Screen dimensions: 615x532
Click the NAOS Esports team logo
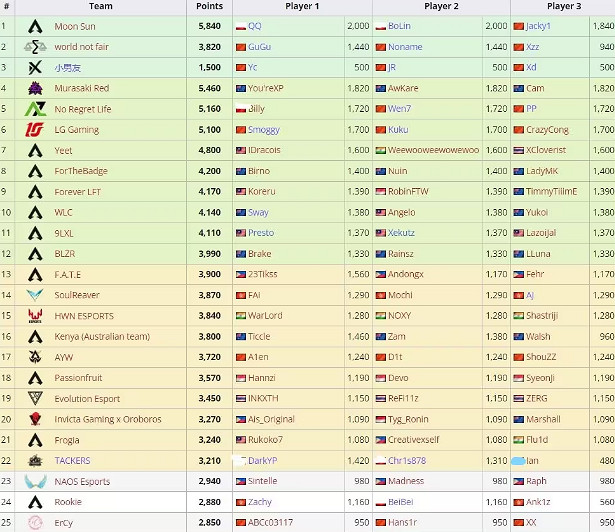35,481
